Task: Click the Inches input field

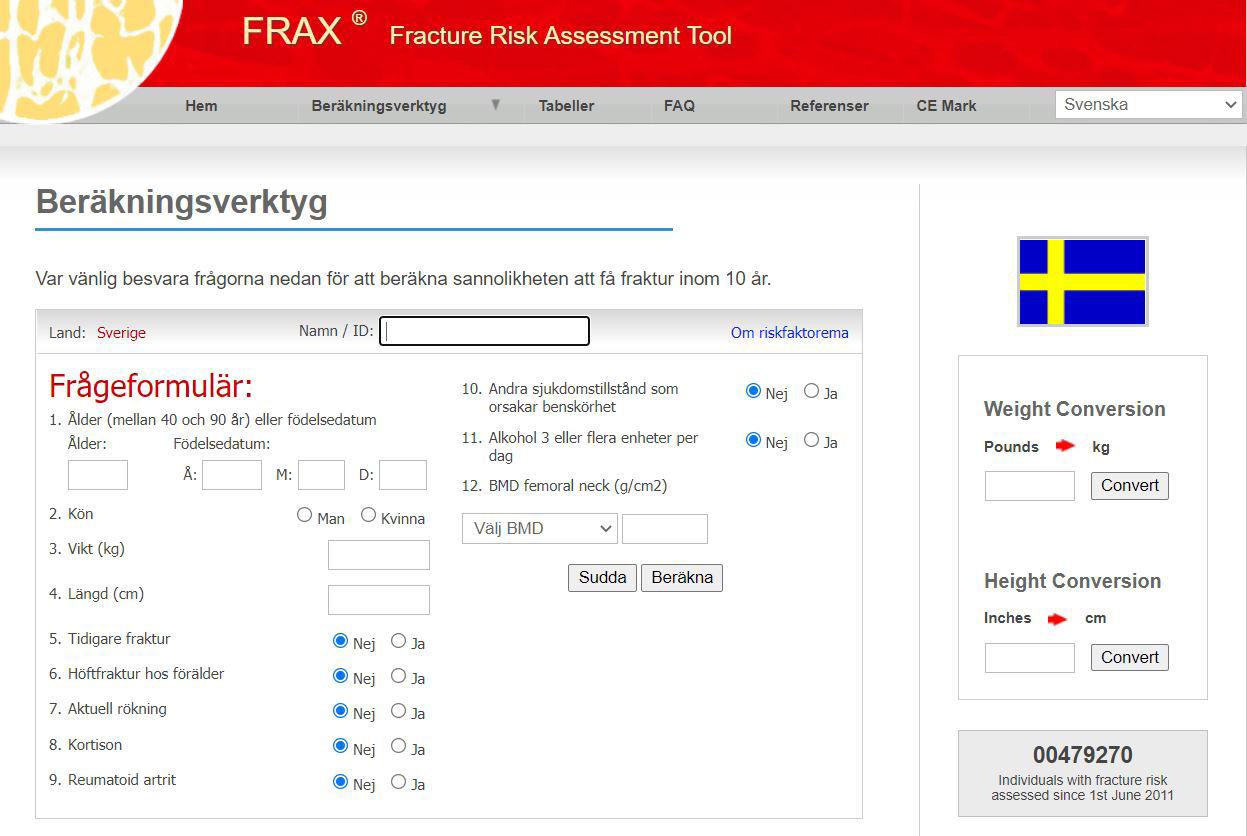Action: tap(1030, 658)
